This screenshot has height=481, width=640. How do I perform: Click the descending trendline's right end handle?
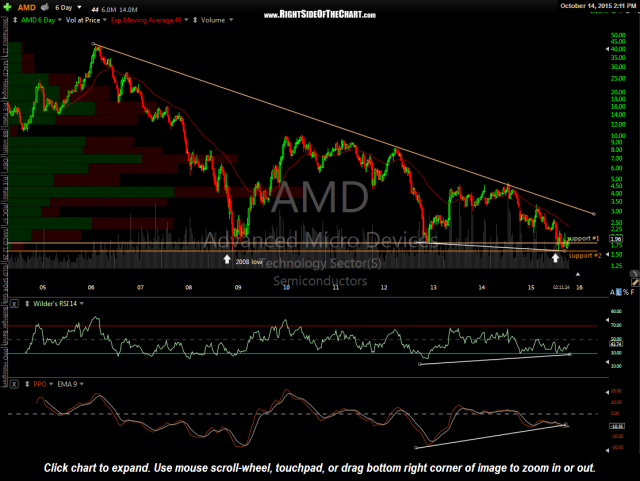point(594,214)
